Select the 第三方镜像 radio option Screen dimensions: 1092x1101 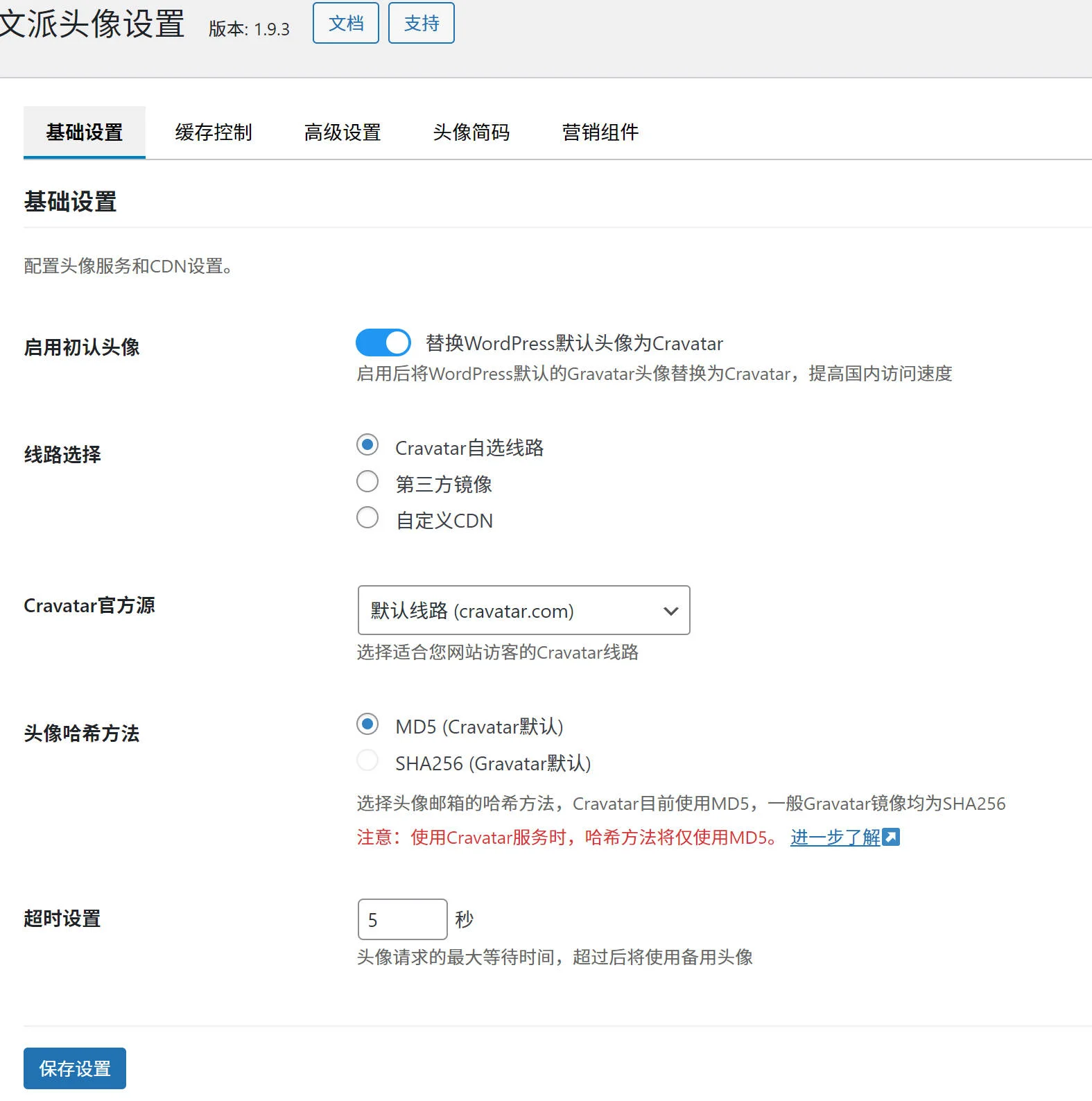tap(367, 481)
